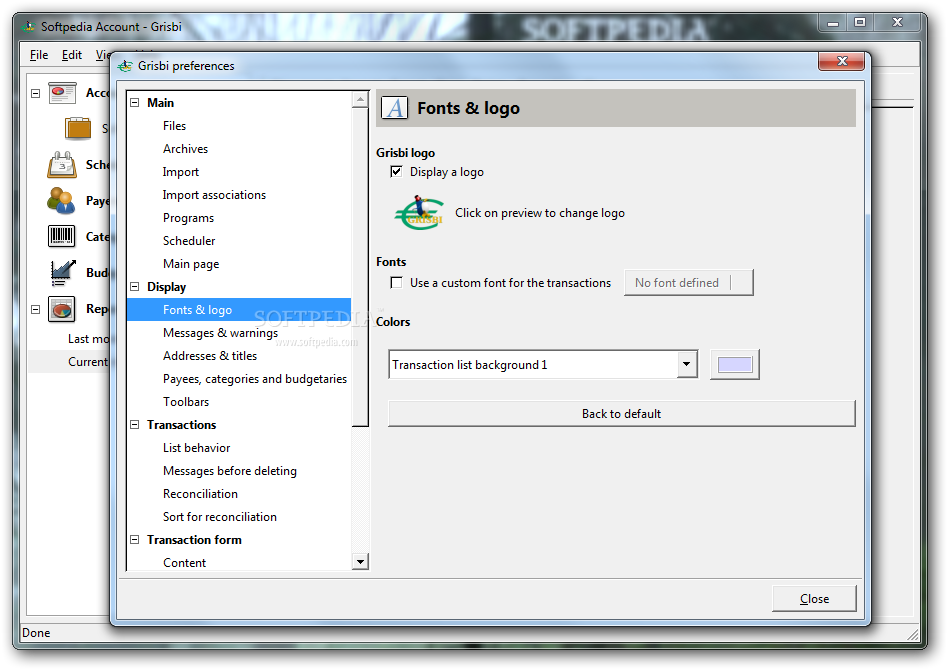Select Import associations in preferences tree
948x670 pixels.
pos(214,195)
